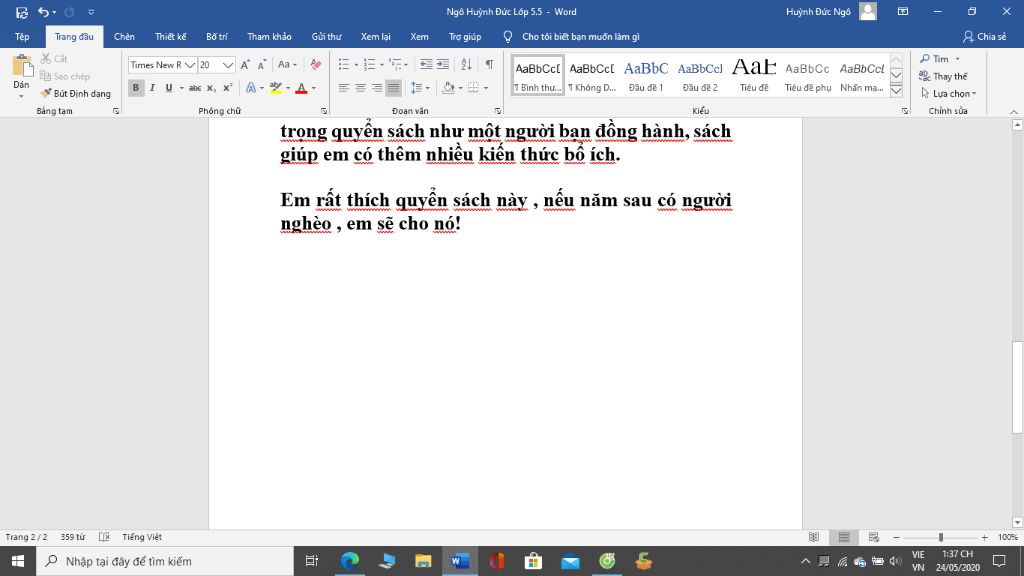This screenshot has width=1024, height=576.
Task: Open the font size dropdown showing 20
Action: click(x=227, y=65)
